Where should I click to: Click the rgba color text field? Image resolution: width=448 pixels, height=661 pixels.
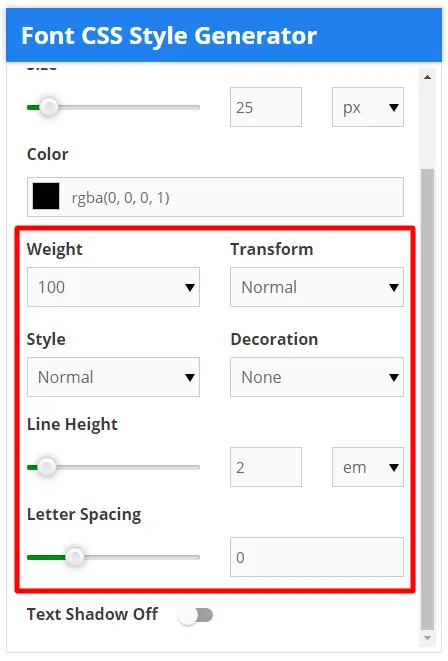tap(215, 197)
